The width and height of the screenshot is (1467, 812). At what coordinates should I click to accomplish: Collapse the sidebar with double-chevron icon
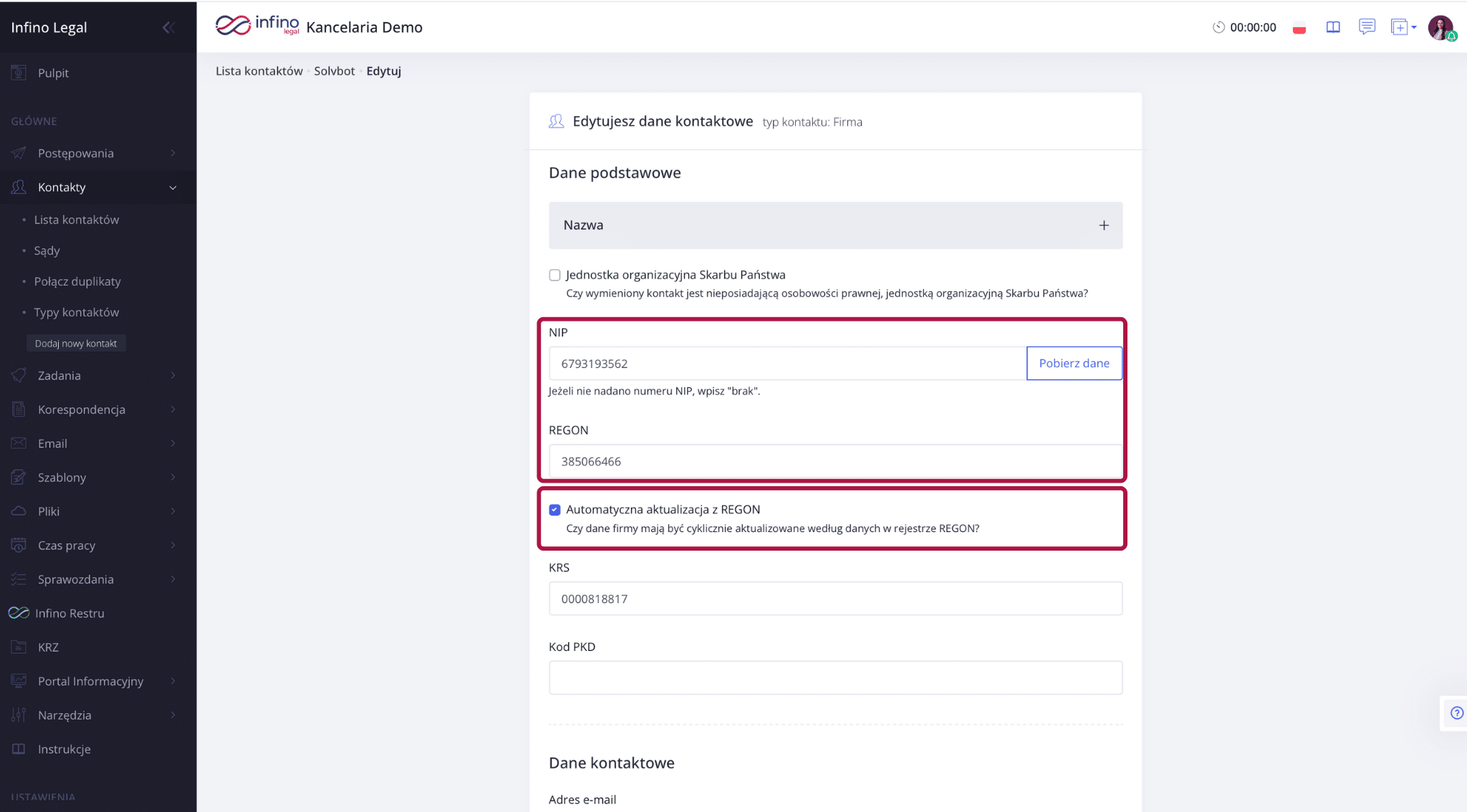[x=168, y=27]
